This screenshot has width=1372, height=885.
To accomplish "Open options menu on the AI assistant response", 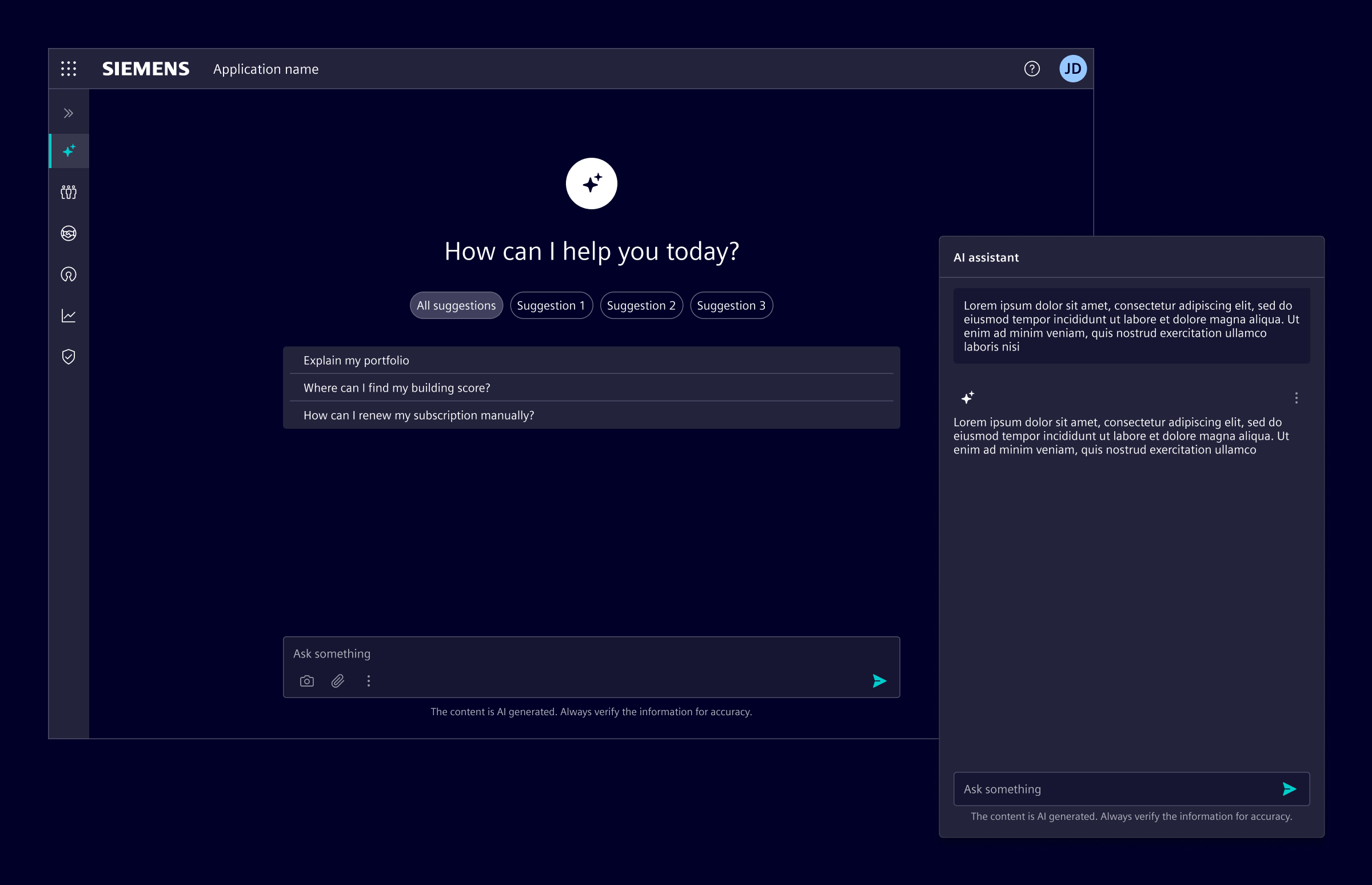I will (x=1295, y=398).
